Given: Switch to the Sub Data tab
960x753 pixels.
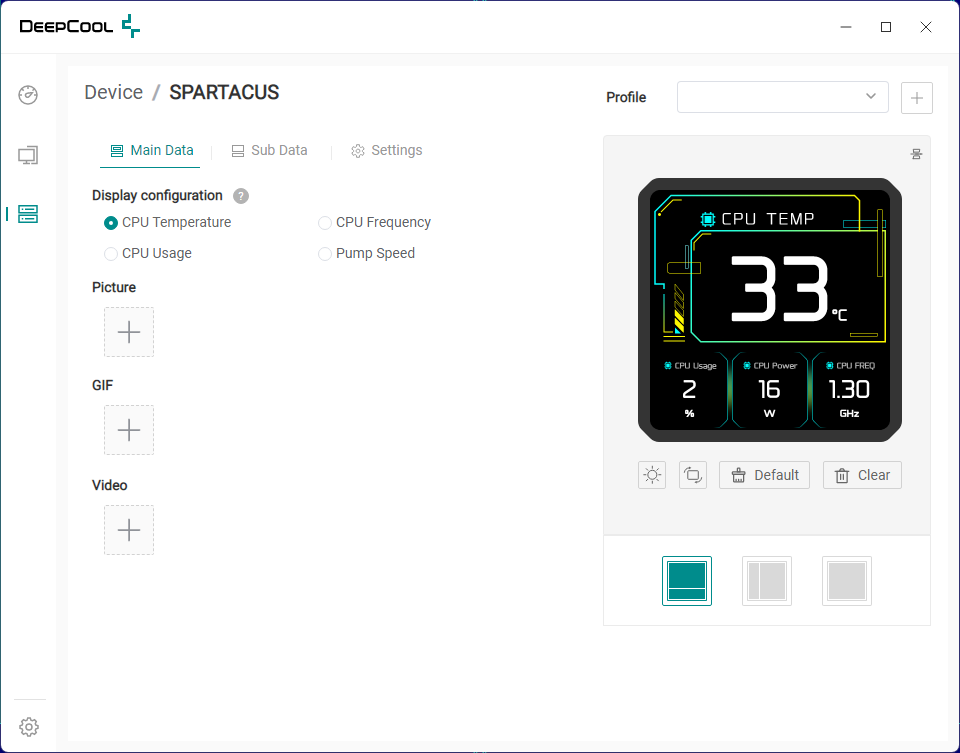Looking at the screenshot, I should click(269, 151).
